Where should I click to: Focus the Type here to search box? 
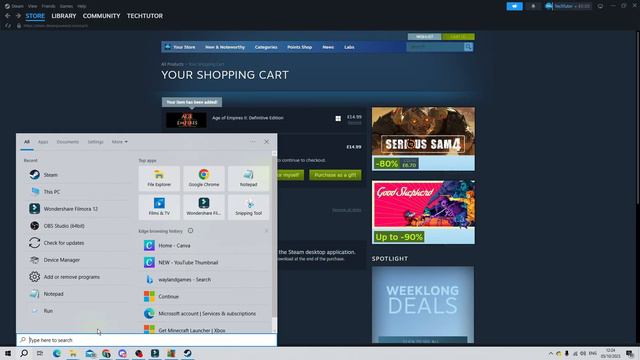click(147, 340)
